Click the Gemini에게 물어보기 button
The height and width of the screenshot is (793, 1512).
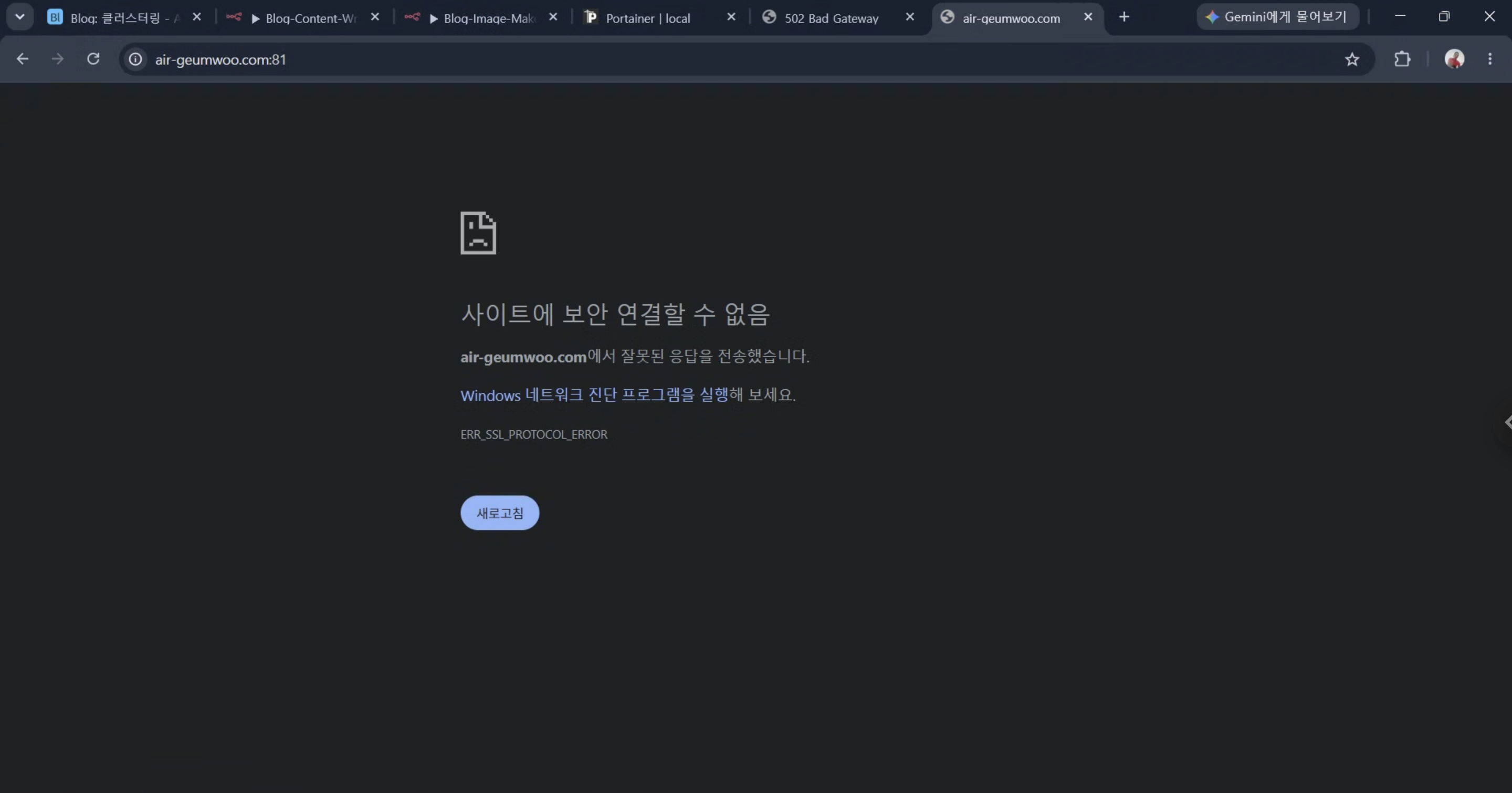(x=1278, y=17)
